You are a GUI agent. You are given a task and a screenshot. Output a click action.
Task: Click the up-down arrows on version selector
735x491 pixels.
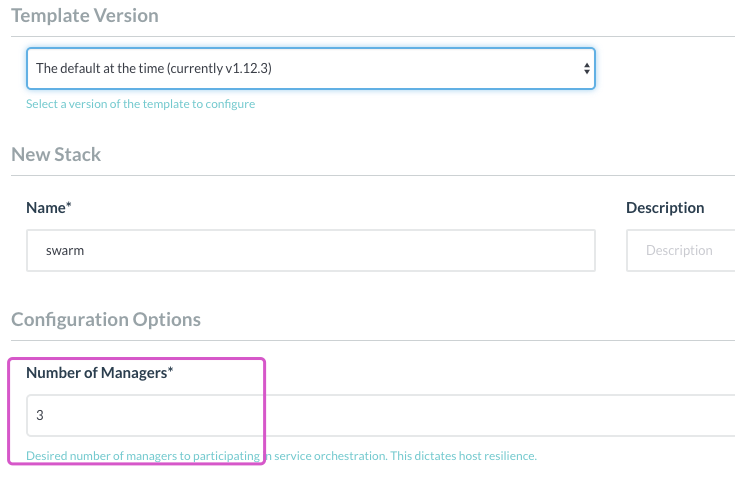pyautogui.click(x=586, y=69)
